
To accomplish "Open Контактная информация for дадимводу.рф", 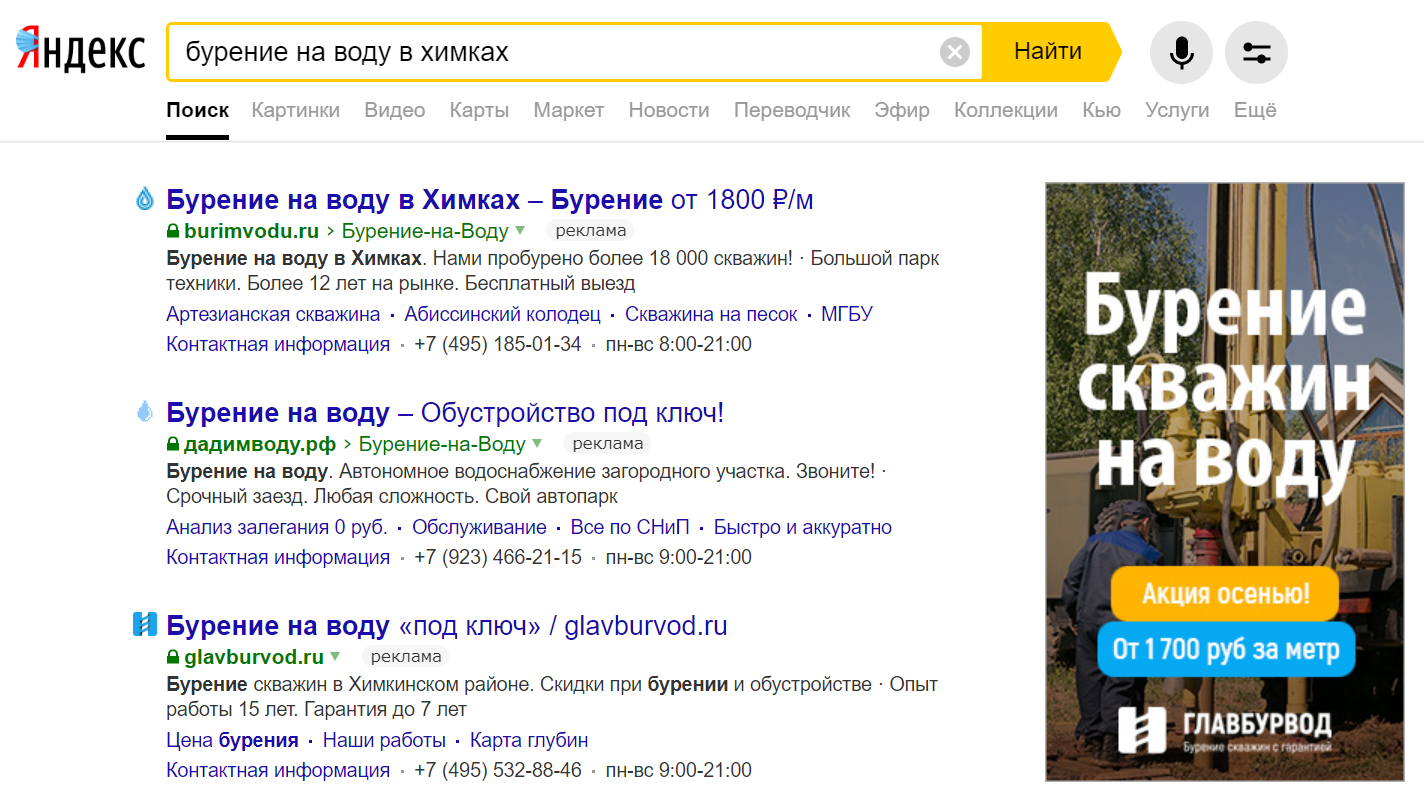I will point(278,557).
